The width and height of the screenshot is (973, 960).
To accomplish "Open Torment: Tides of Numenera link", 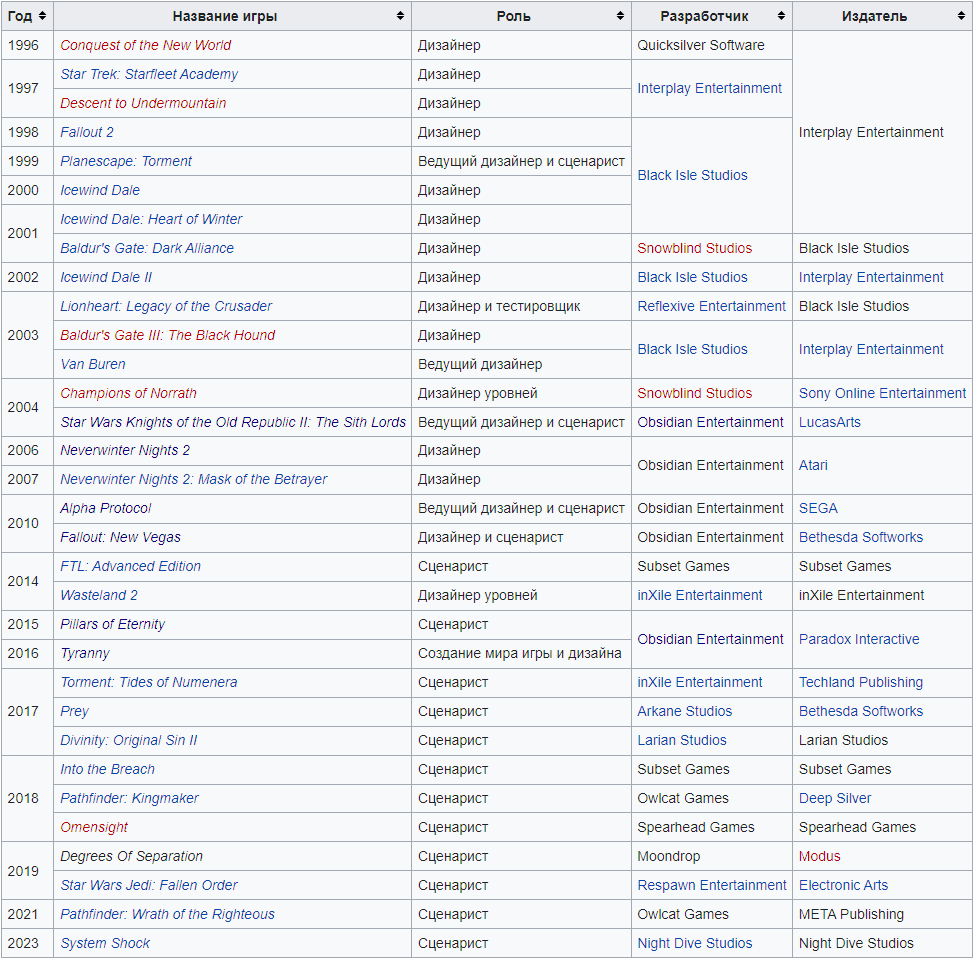I will click(148, 683).
